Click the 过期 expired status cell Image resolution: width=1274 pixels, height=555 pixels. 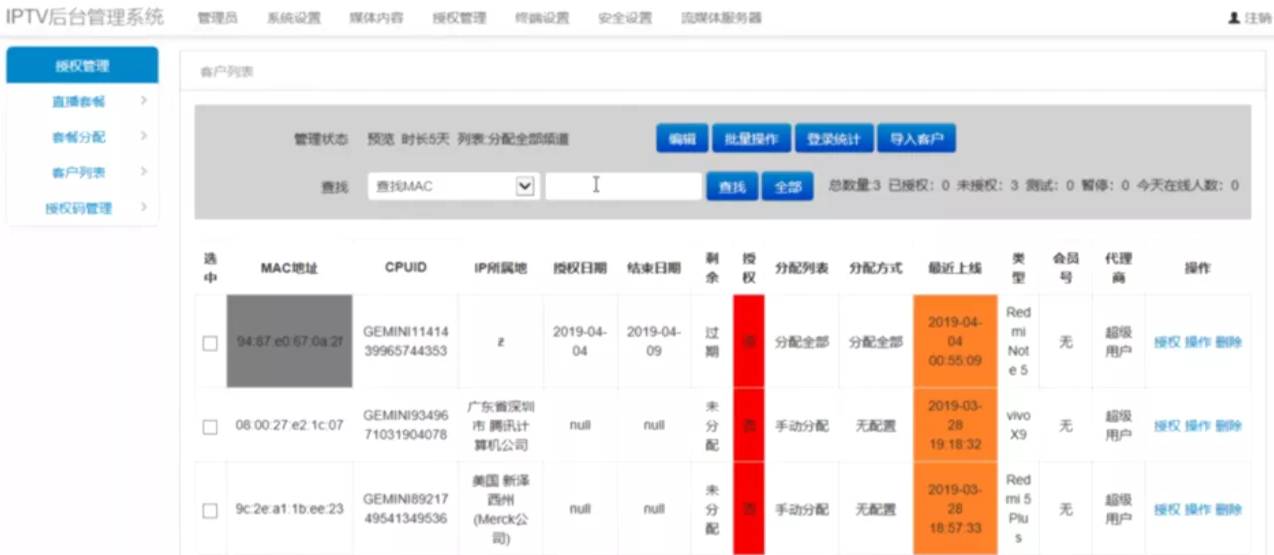(712, 341)
